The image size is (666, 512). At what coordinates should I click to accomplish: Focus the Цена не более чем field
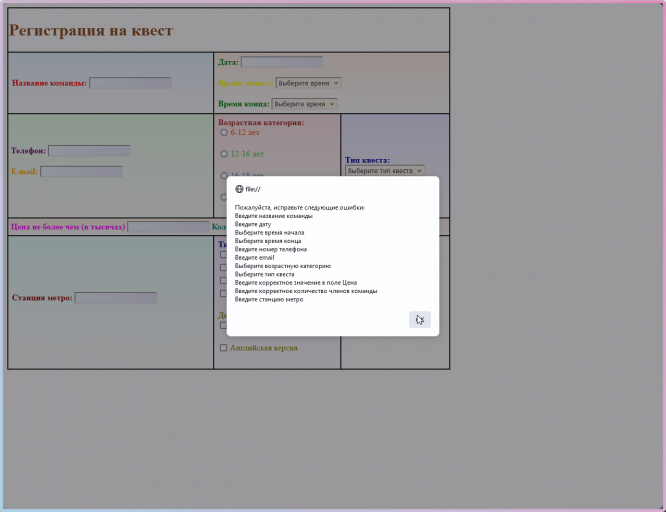click(169, 227)
